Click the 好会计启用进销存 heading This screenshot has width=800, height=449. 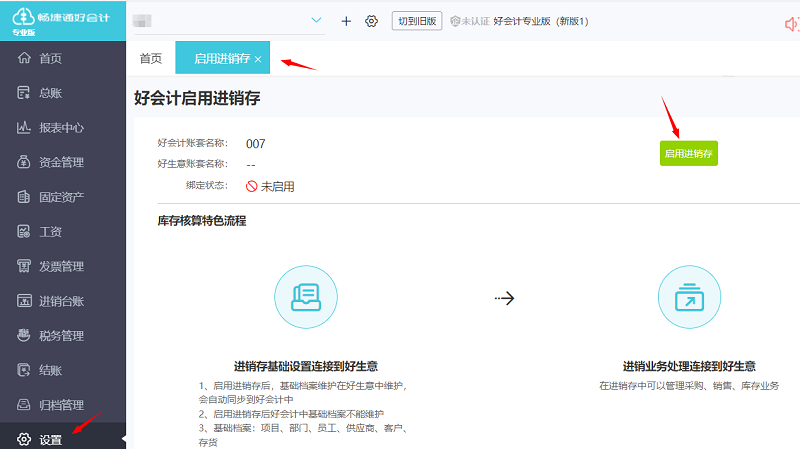pyautogui.click(x=197, y=98)
